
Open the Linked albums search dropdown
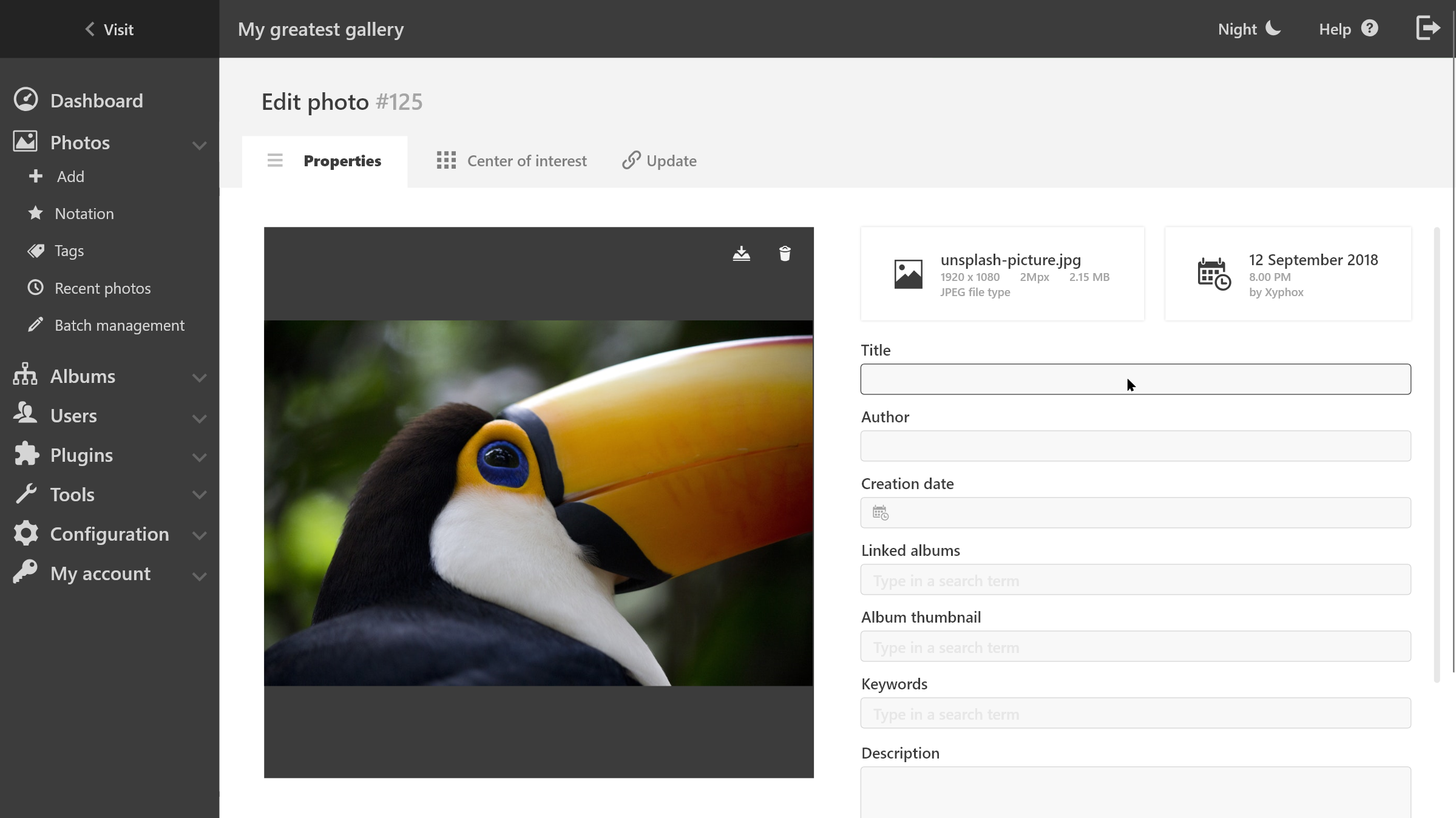(1136, 580)
